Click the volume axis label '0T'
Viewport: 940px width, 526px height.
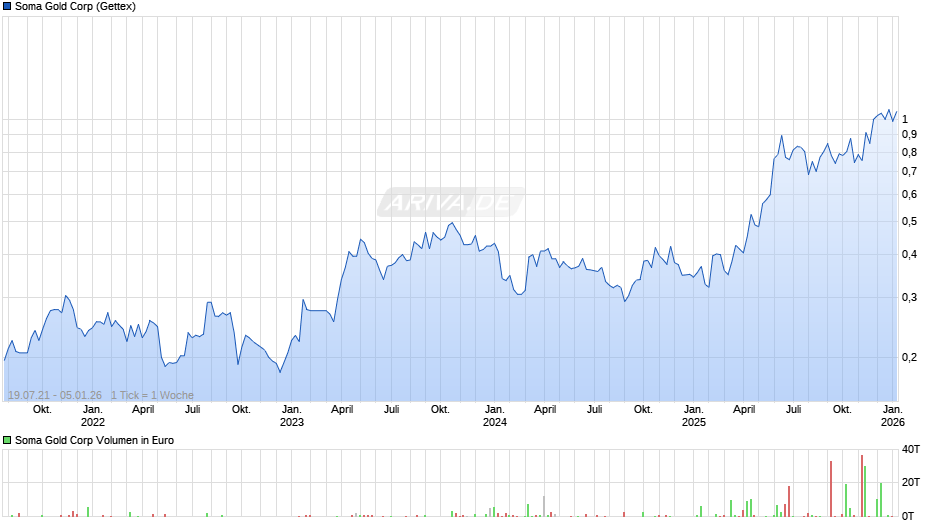tap(908, 516)
